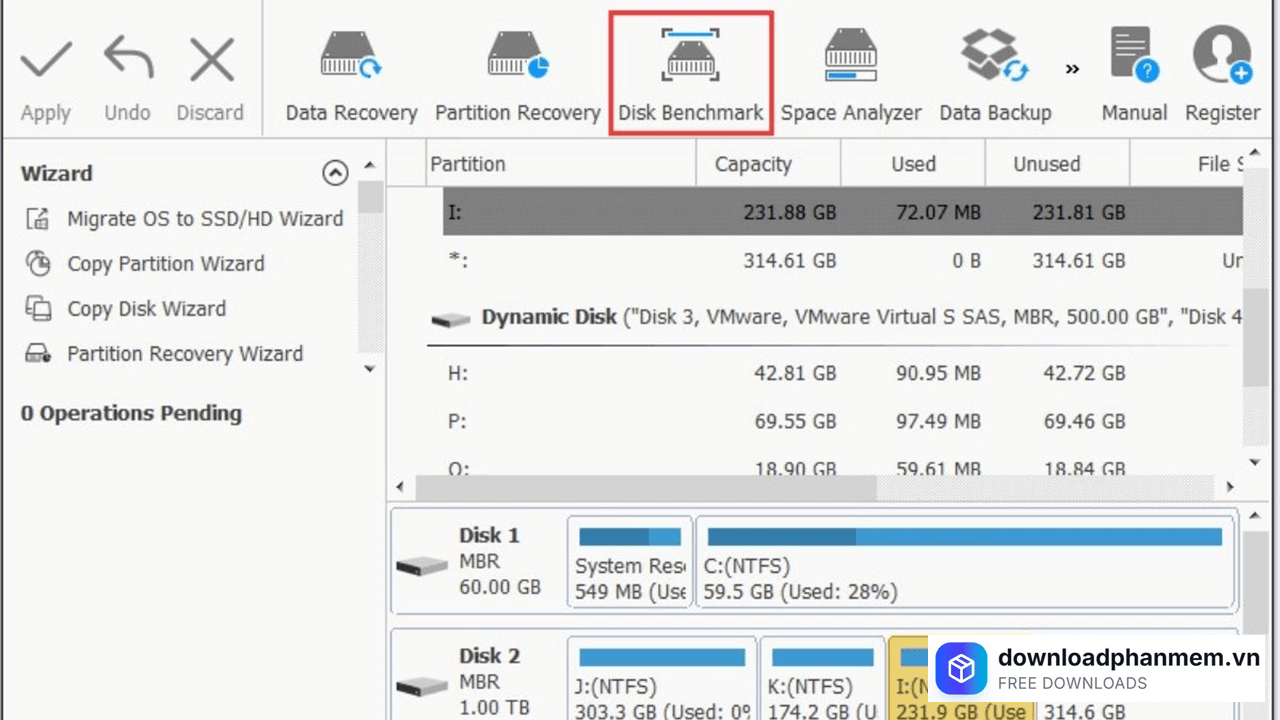Click the Undo arrow icon
Image resolution: width=1280 pixels, height=720 pixels.
(128, 62)
